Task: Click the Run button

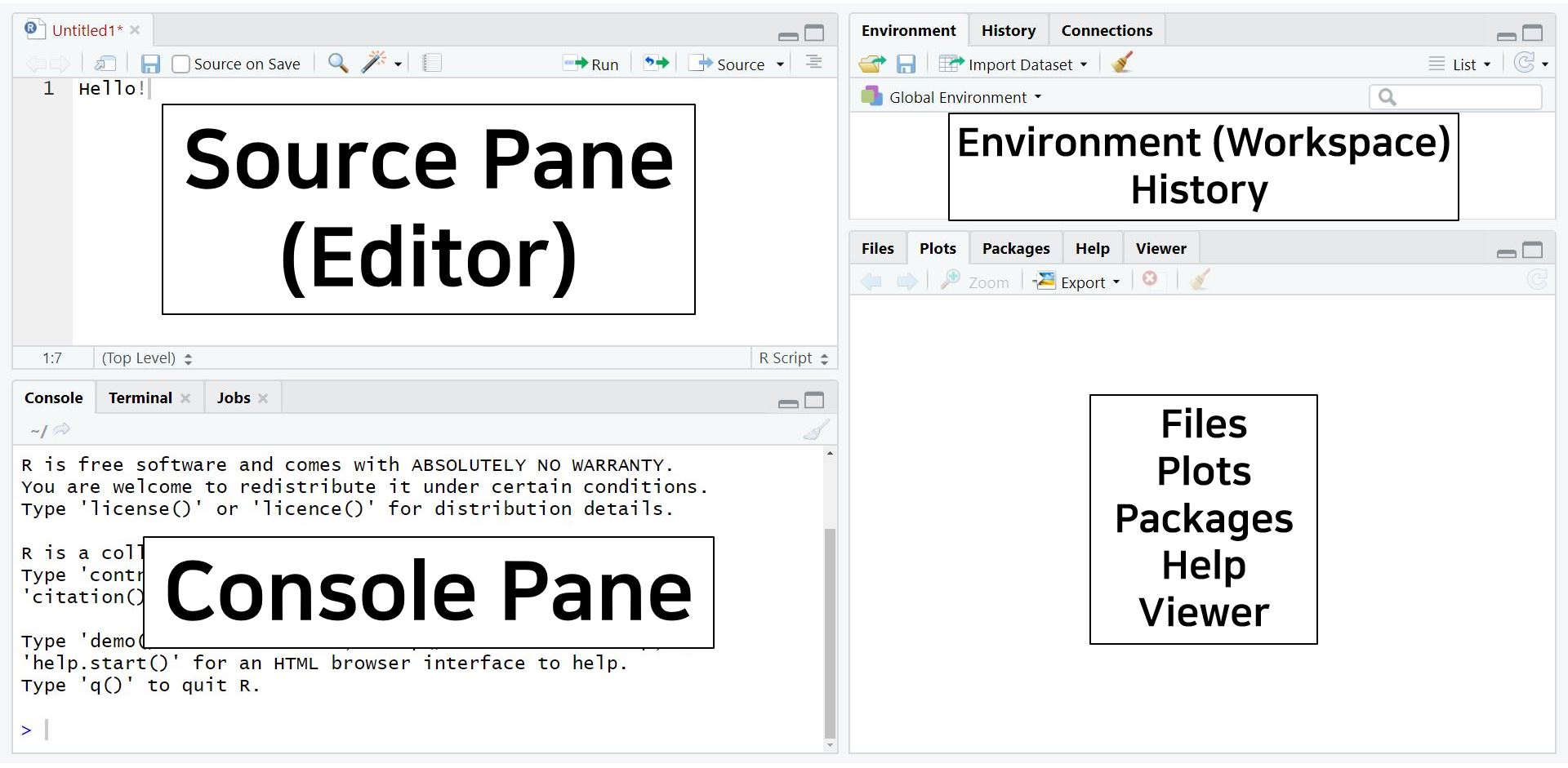Action: [591, 64]
